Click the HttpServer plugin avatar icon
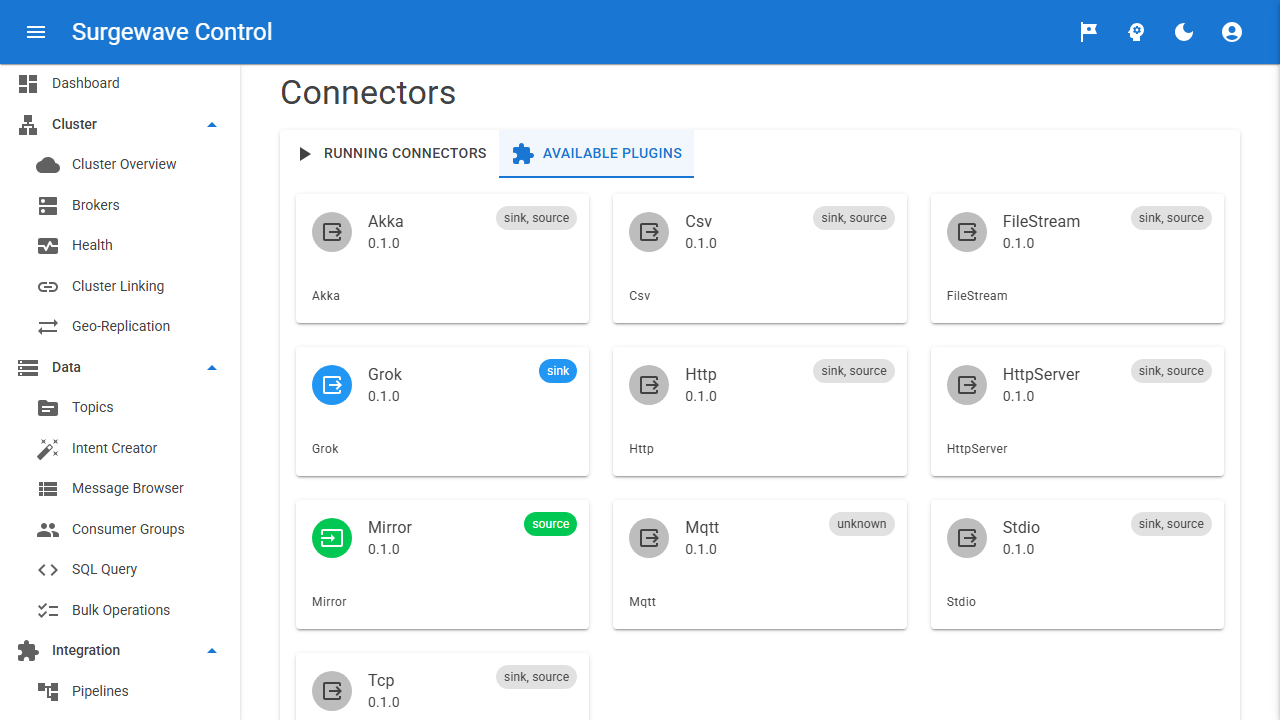 point(967,385)
